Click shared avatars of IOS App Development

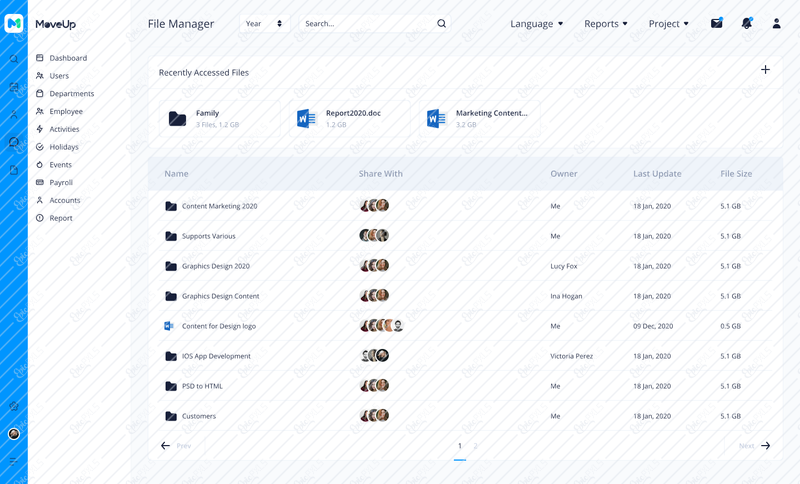pyautogui.click(x=374, y=355)
